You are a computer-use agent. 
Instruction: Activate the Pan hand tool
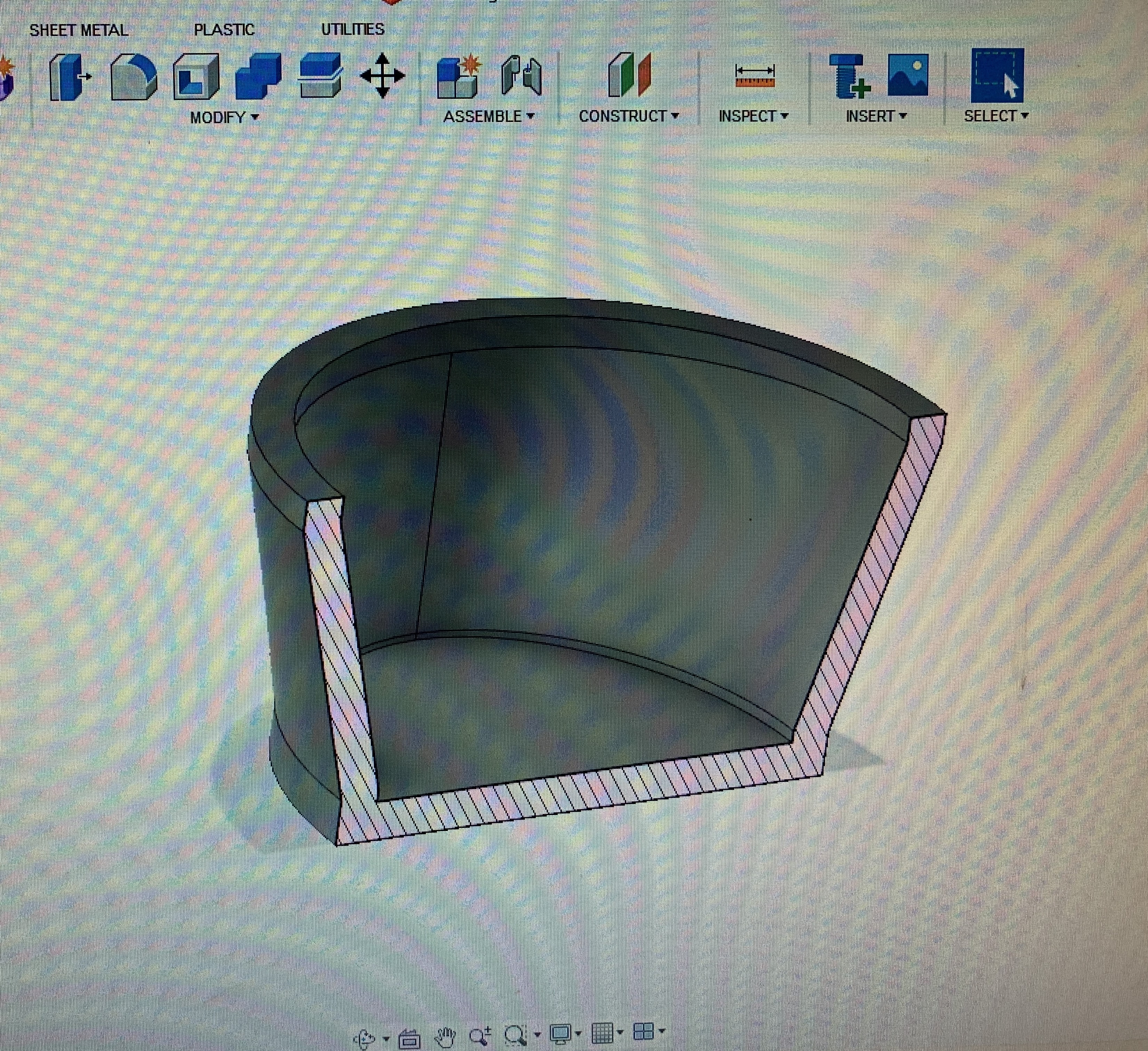click(x=445, y=1037)
